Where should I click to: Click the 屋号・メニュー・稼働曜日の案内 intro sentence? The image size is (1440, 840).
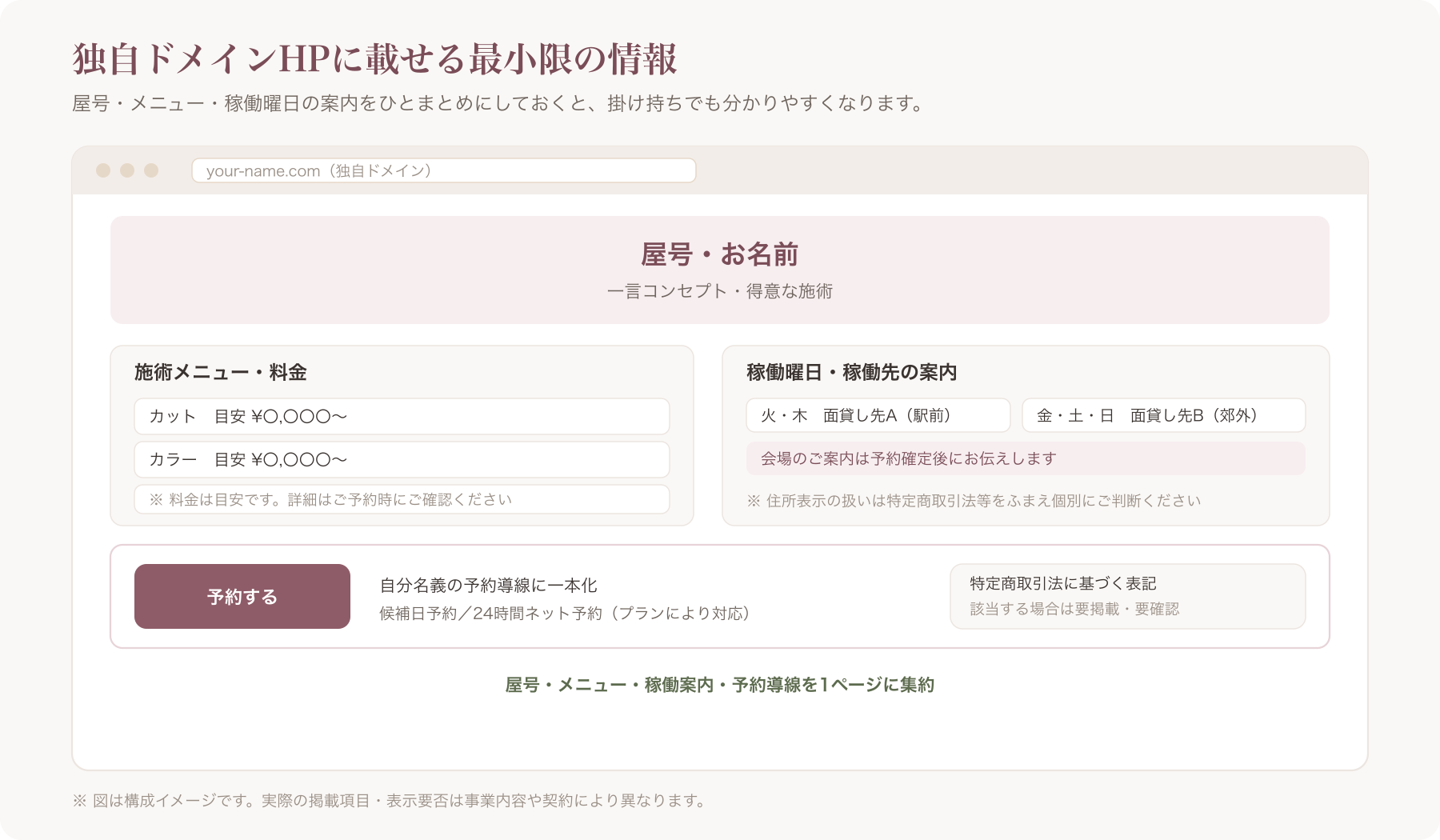tap(499, 103)
